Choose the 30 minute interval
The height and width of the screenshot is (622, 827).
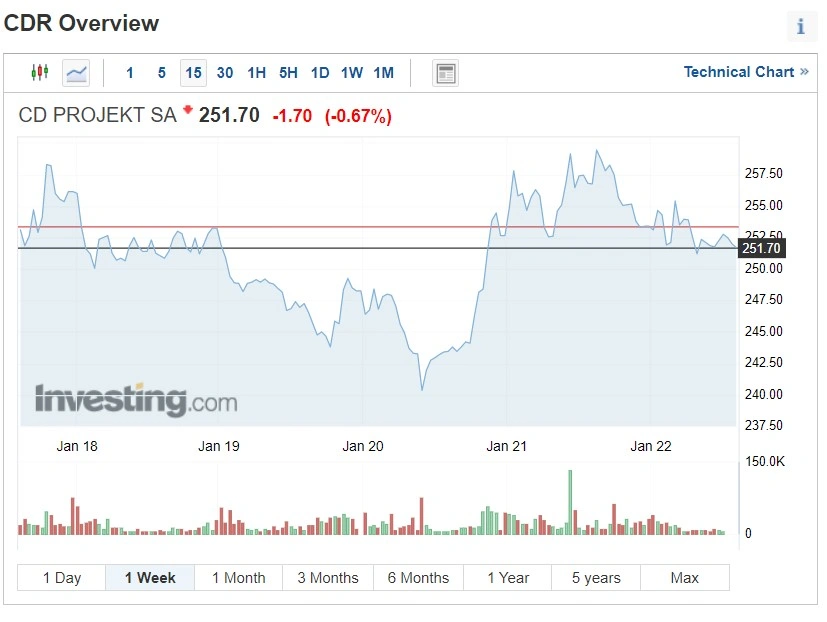pyautogui.click(x=225, y=73)
